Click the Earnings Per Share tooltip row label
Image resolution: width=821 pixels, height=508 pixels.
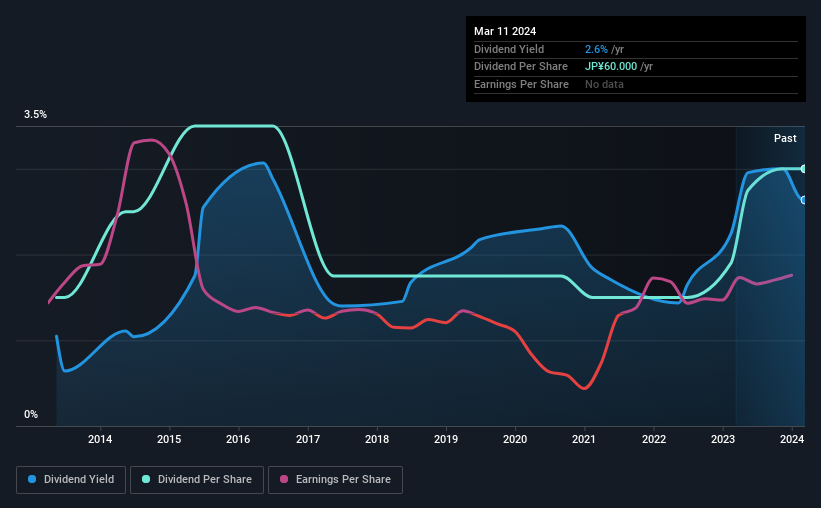521,84
